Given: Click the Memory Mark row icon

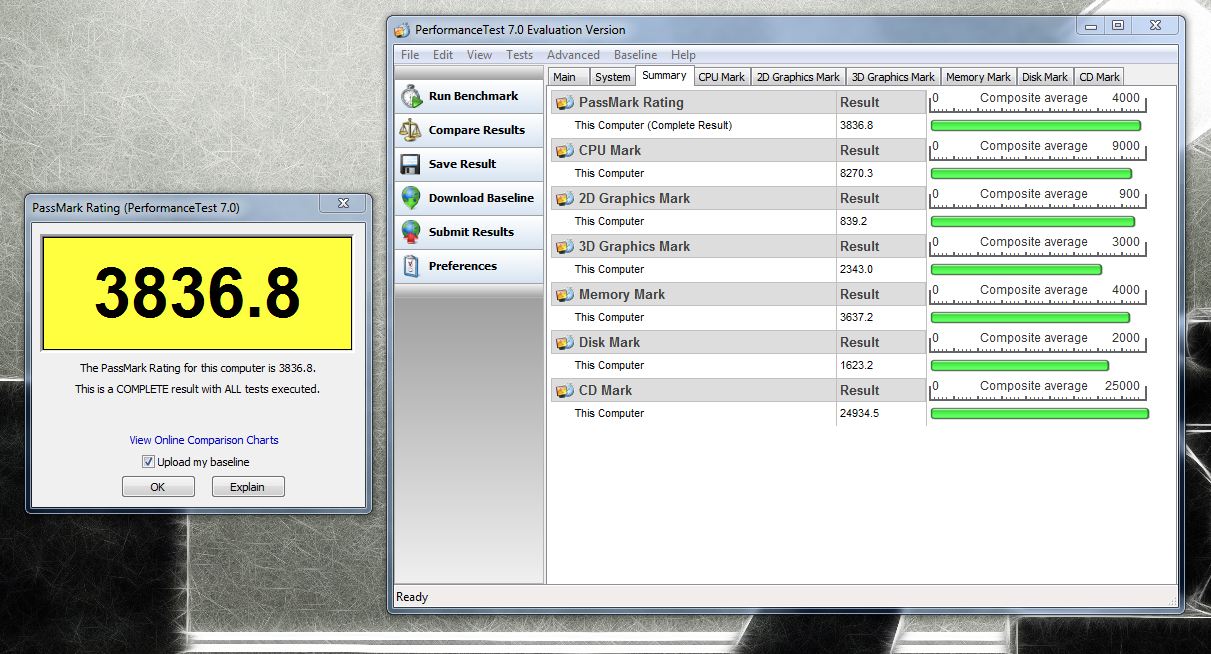Looking at the screenshot, I should coord(565,294).
